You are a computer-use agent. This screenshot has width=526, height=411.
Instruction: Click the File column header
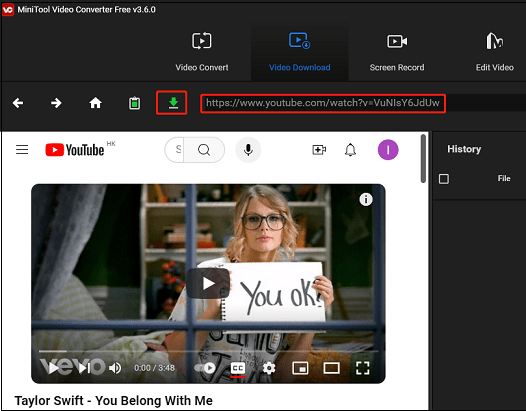(504, 178)
